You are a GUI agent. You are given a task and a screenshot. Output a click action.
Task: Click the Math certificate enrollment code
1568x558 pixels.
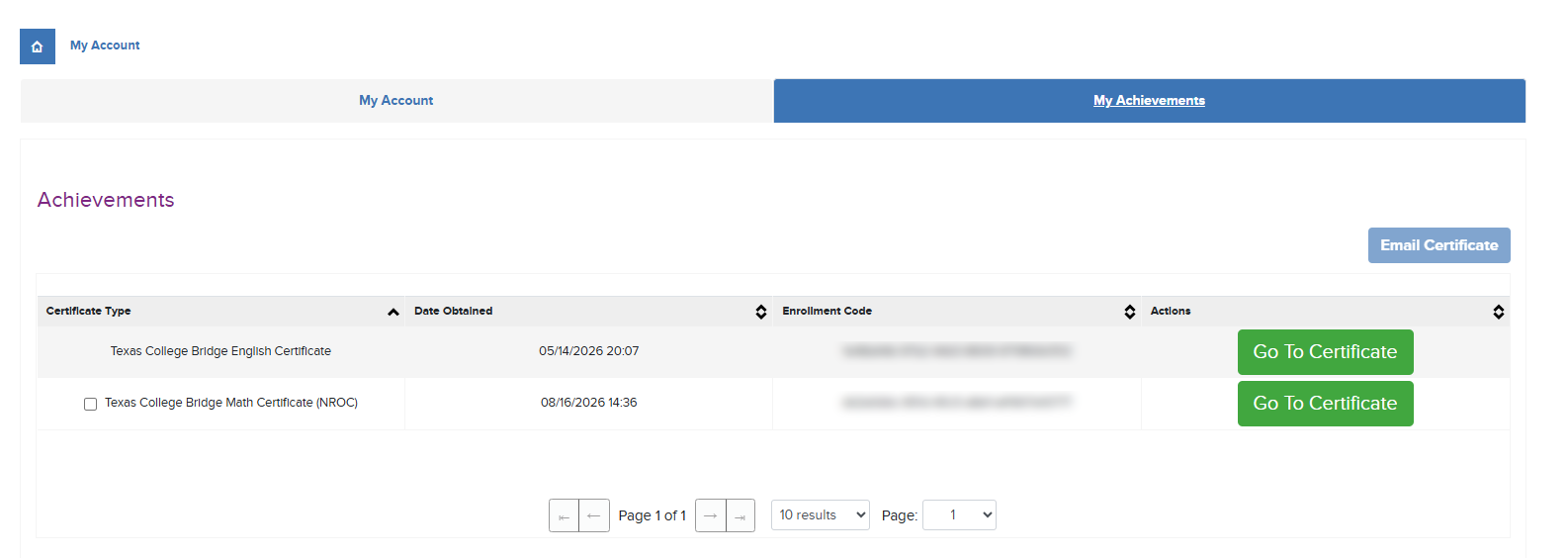[957, 403]
